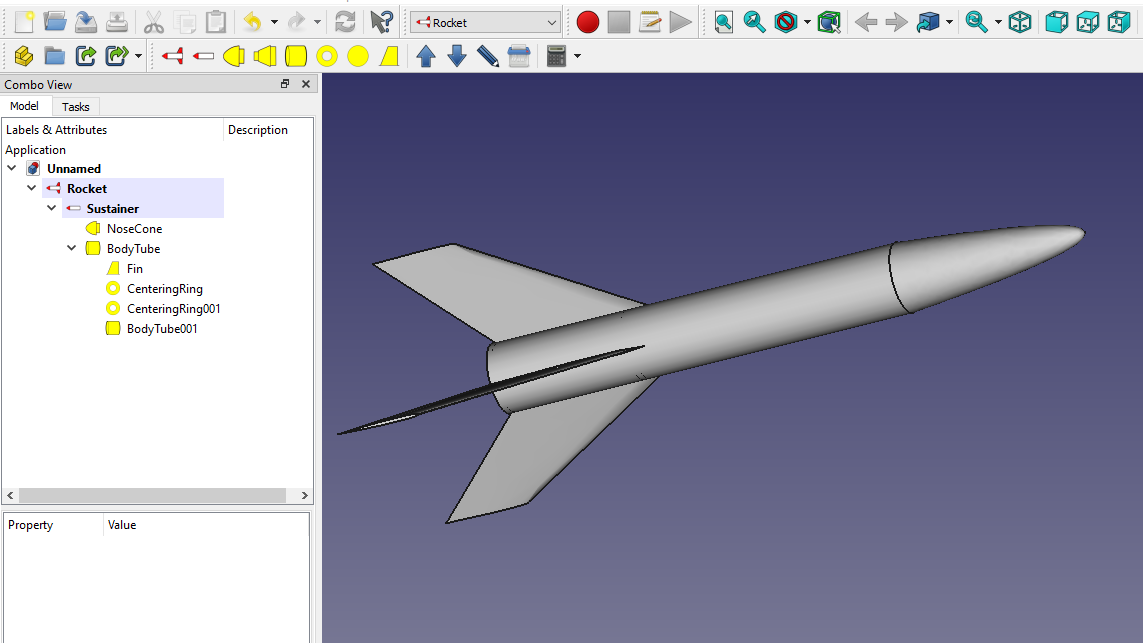The width and height of the screenshot is (1143, 643).
Task: Switch to isometric view cube icon
Action: click(1019, 22)
